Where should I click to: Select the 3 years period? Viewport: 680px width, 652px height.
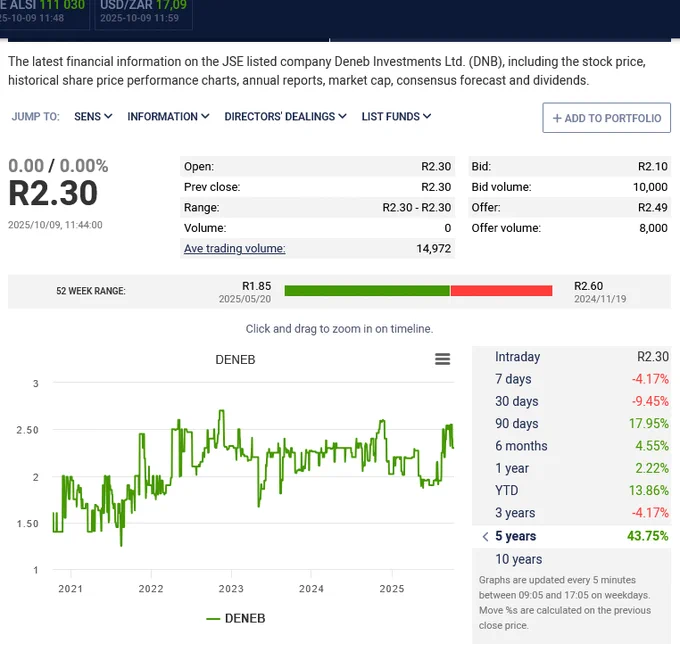[x=515, y=513]
